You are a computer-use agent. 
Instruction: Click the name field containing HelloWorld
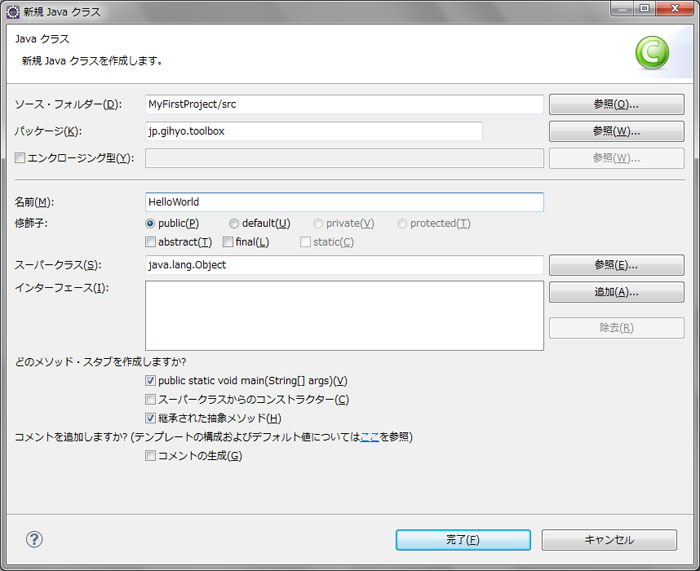click(344, 202)
